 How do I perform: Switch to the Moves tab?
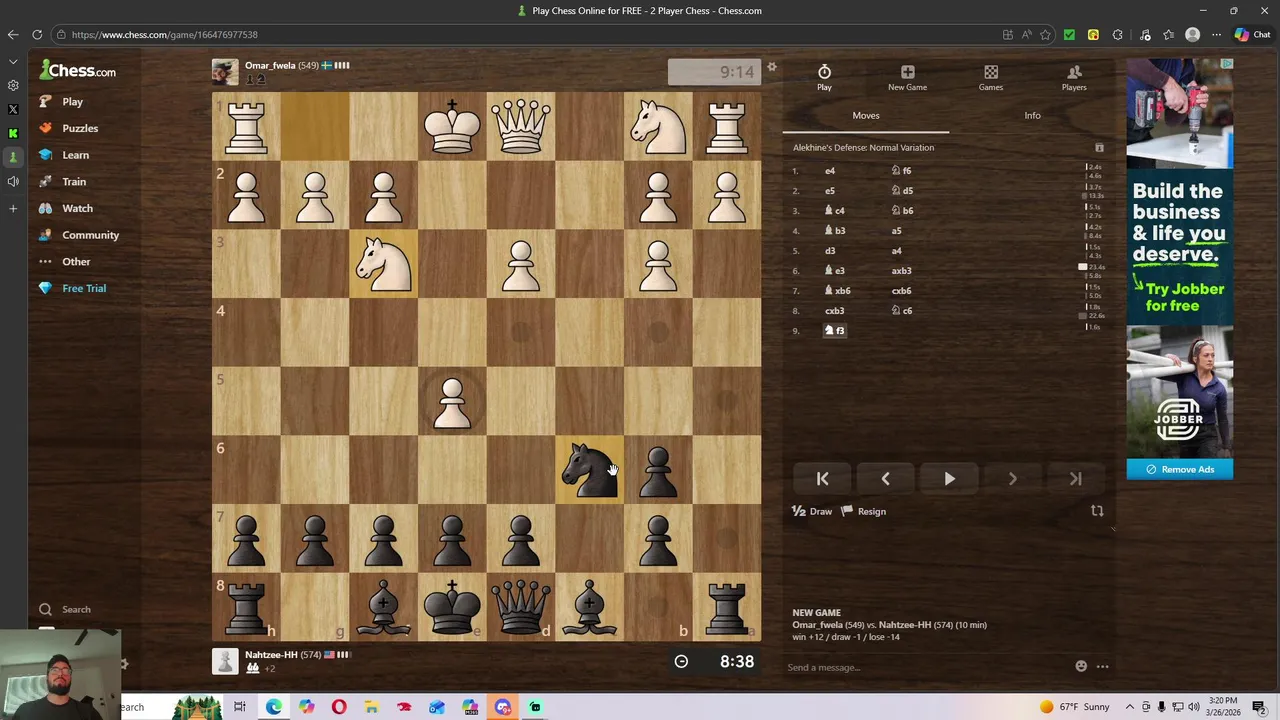point(866,116)
